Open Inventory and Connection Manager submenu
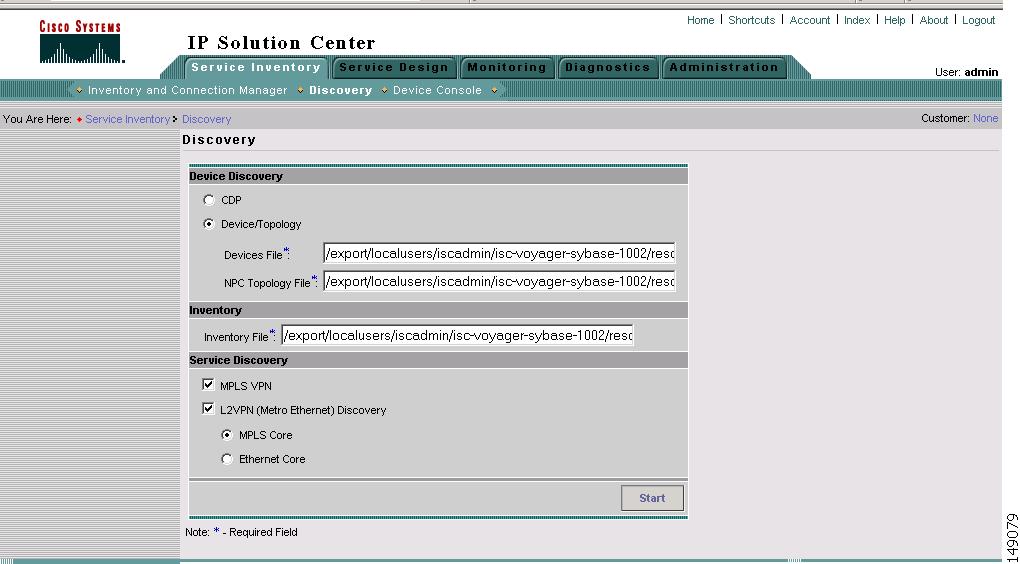 click(187, 90)
